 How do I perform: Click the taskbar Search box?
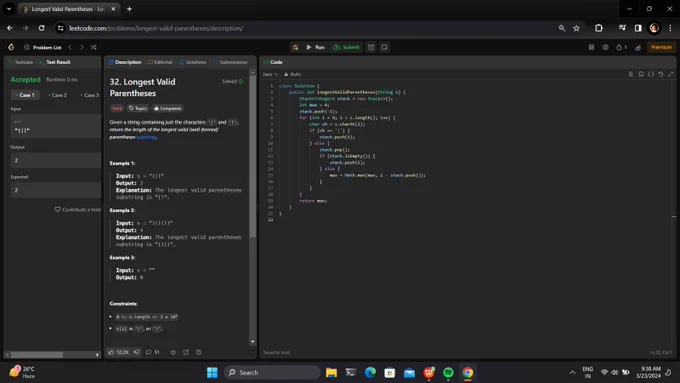pos(272,373)
